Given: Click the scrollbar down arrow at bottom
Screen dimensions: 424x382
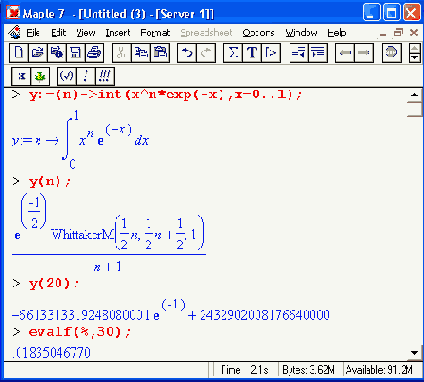Looking at the screenshot, I should pyautogui.click(x=415, y=353).
